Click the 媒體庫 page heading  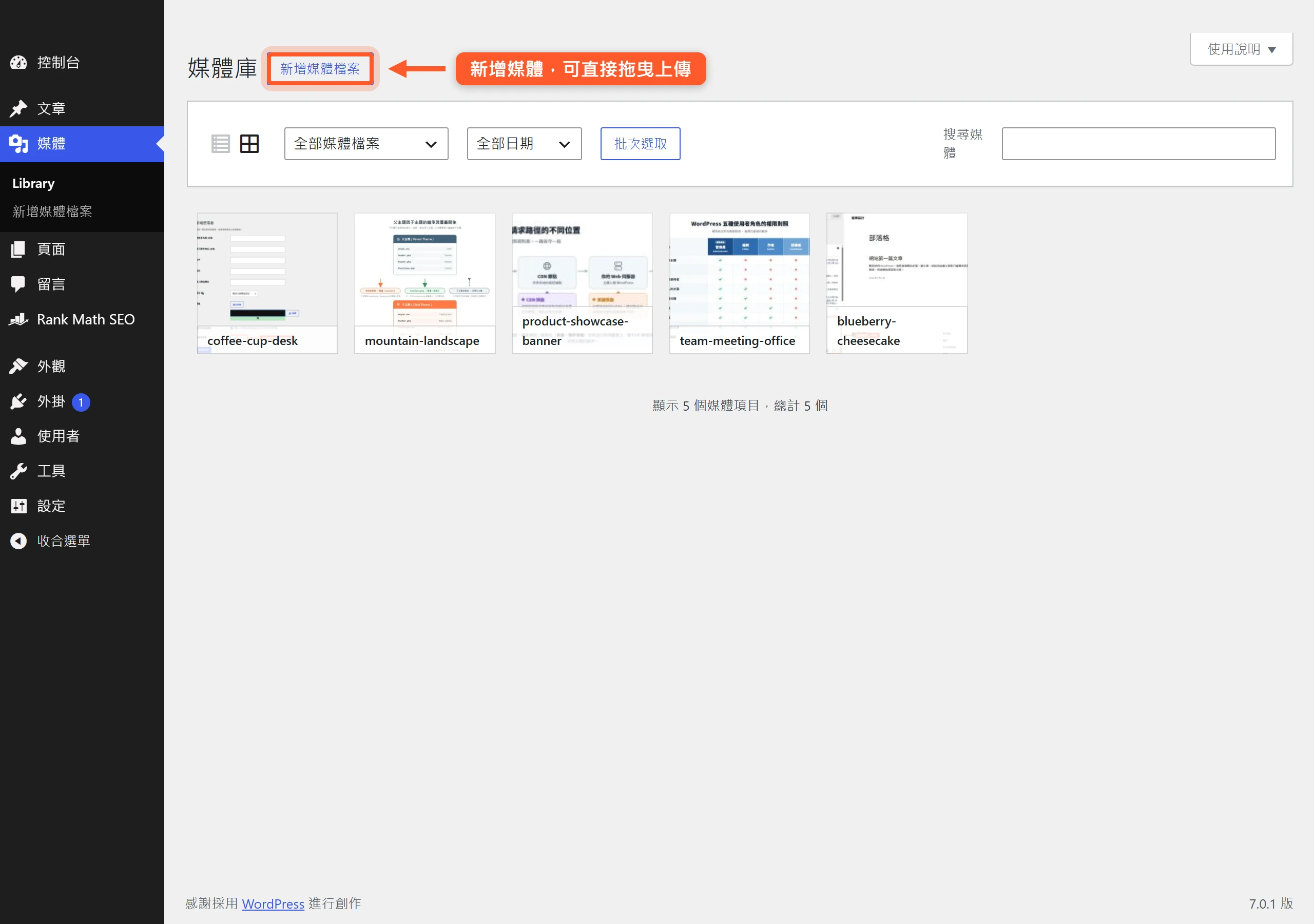tap(222, 68)
